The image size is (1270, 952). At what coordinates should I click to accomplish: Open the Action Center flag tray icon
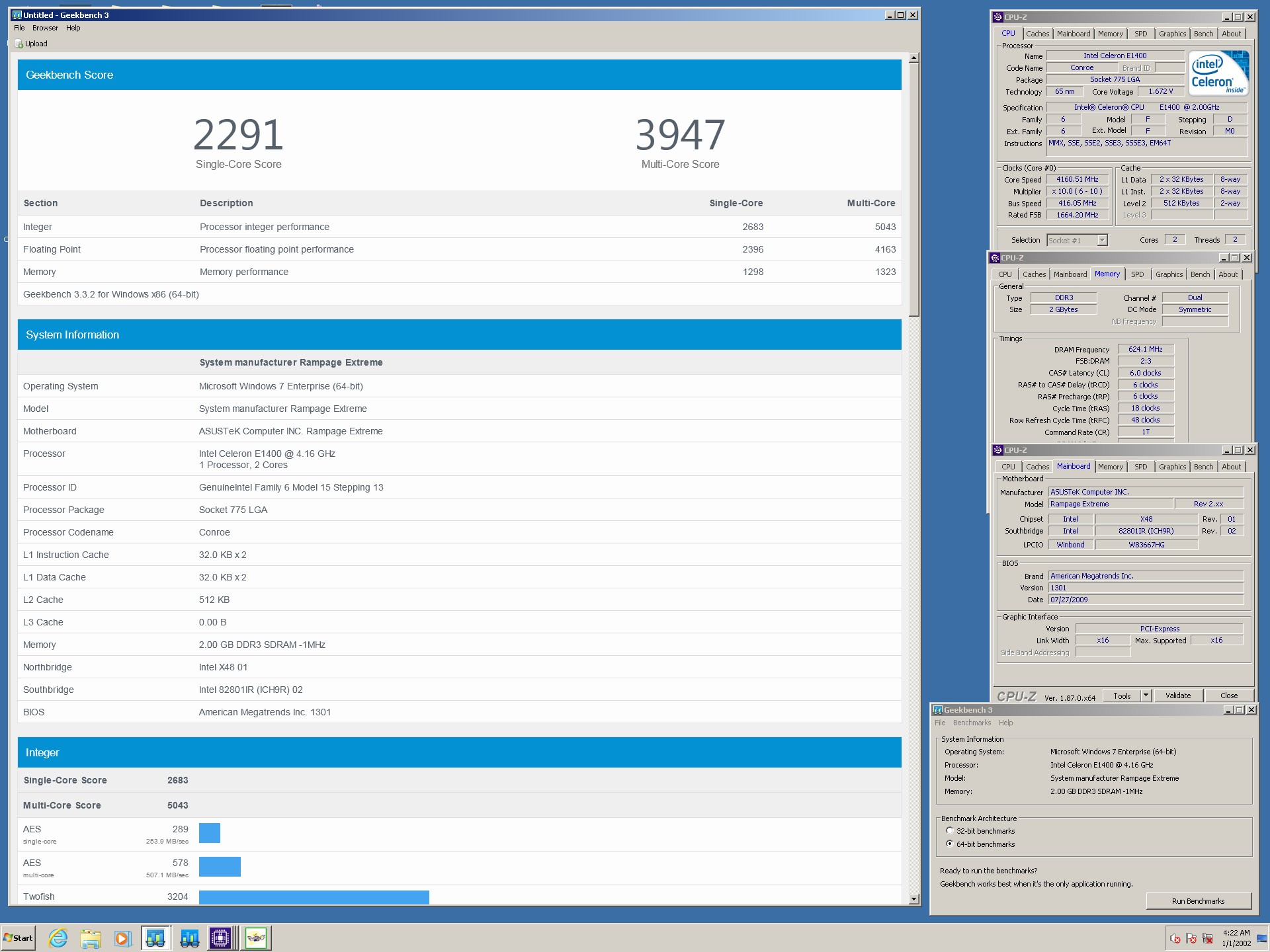coord(1191,938)
